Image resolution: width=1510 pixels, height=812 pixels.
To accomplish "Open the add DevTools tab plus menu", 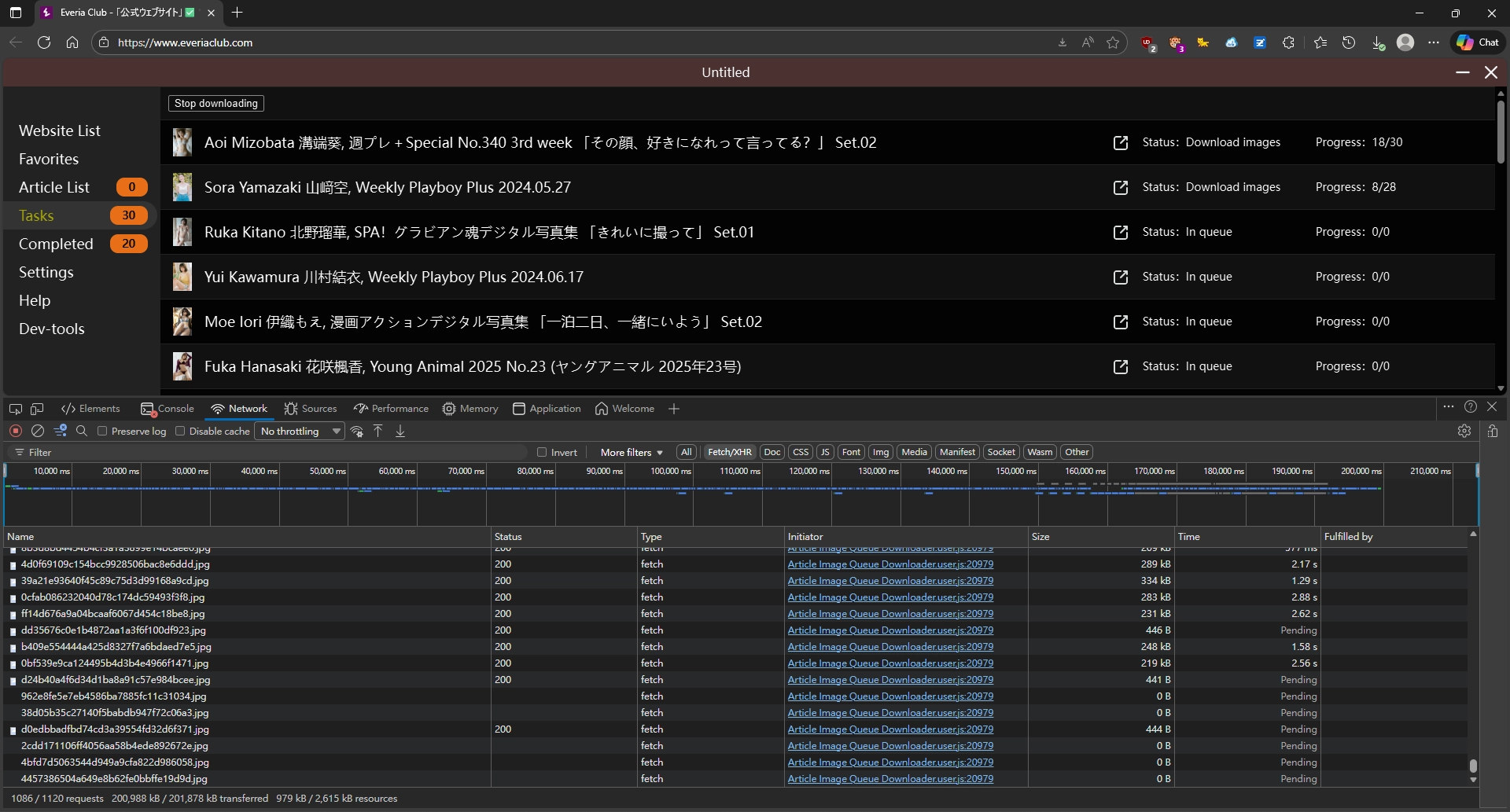I will [x=674, y=409].
